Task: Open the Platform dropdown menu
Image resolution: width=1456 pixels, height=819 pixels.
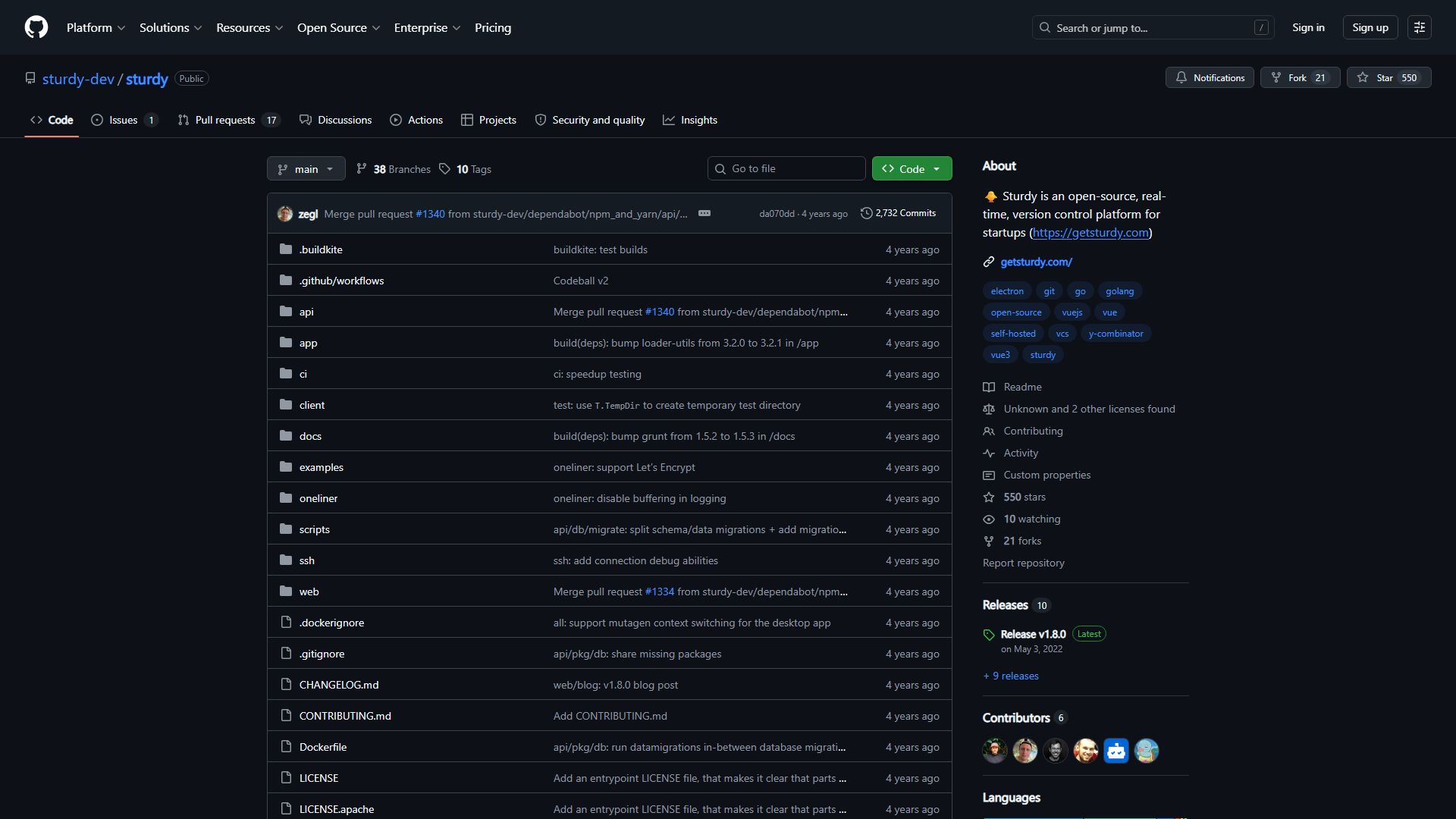Action: coord(96,27)
